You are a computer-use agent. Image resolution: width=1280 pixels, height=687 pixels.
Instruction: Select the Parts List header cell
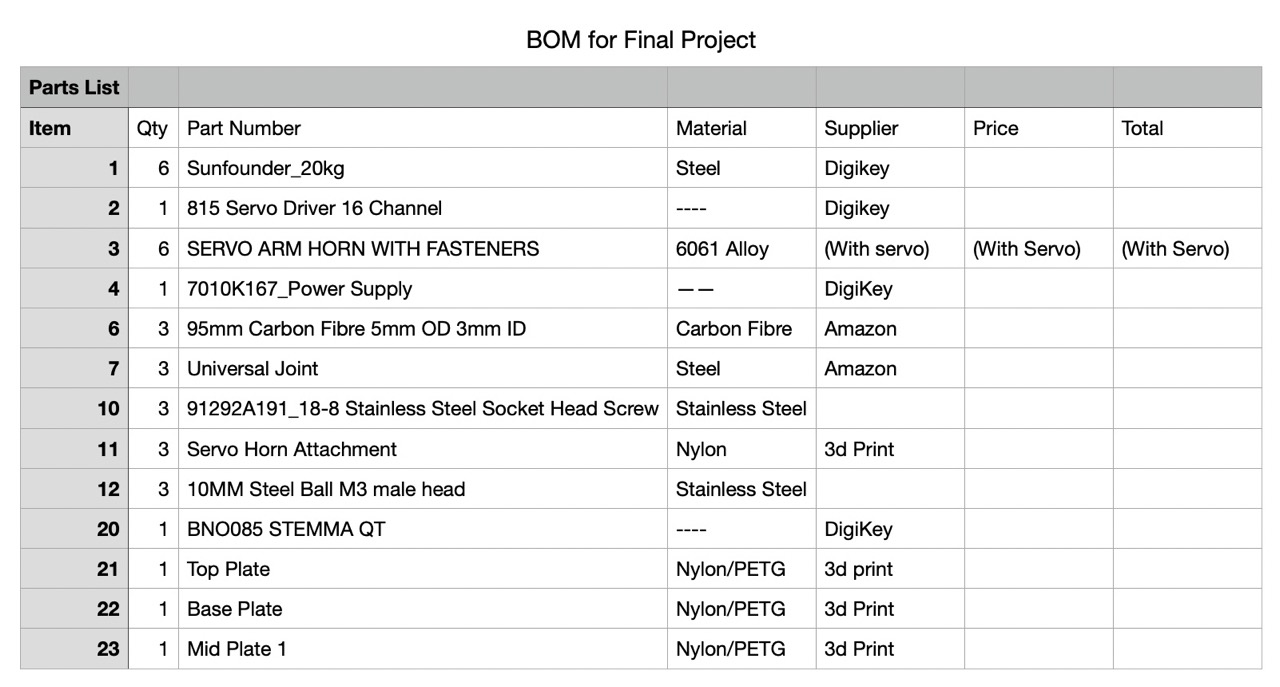pos(74,87)
